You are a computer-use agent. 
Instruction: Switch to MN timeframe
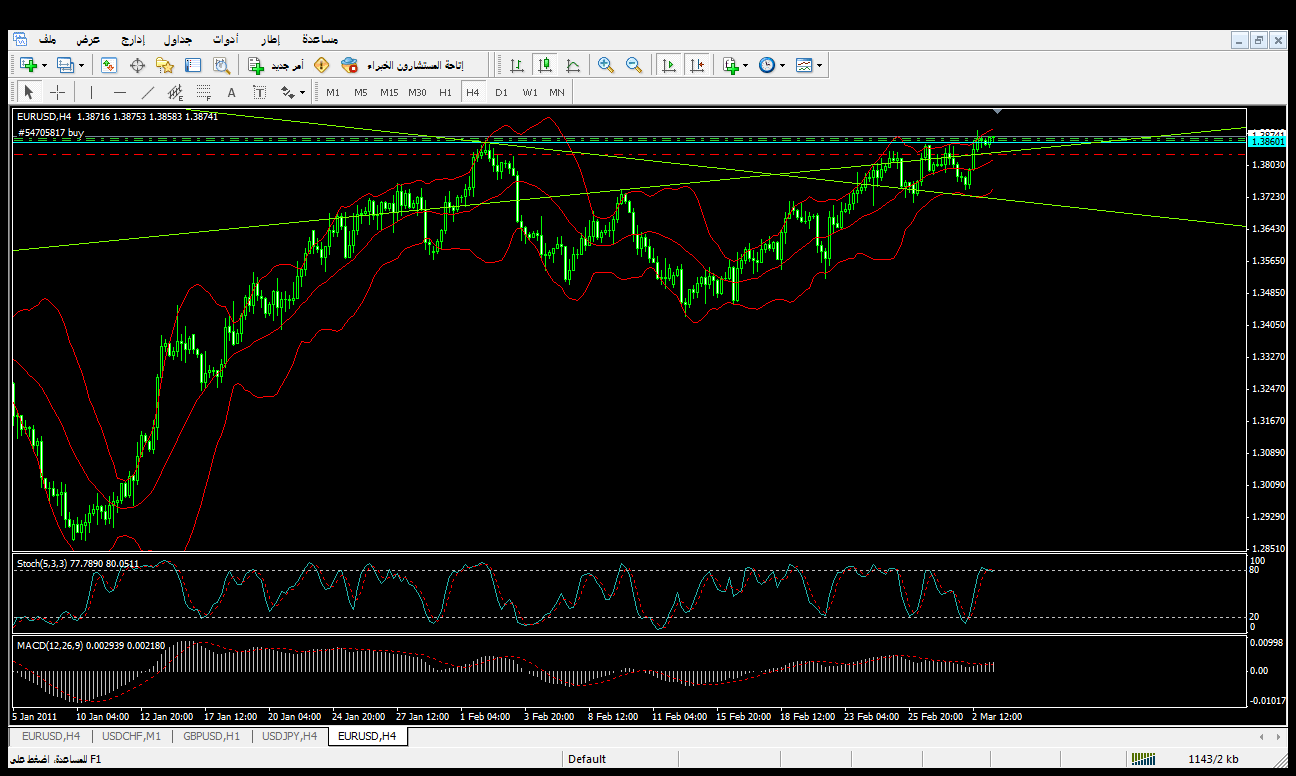point(557,92)
